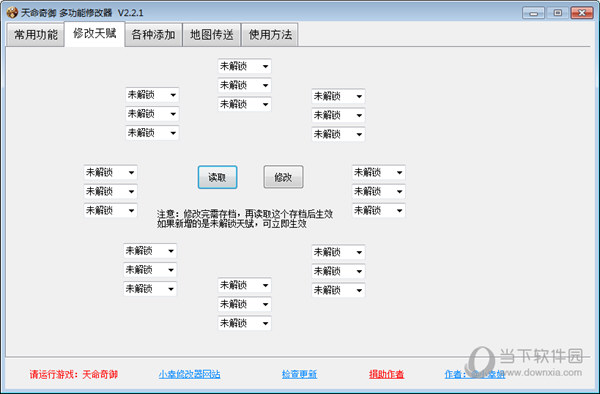Open the first dropdown in the lower-left group

[150, 251]
